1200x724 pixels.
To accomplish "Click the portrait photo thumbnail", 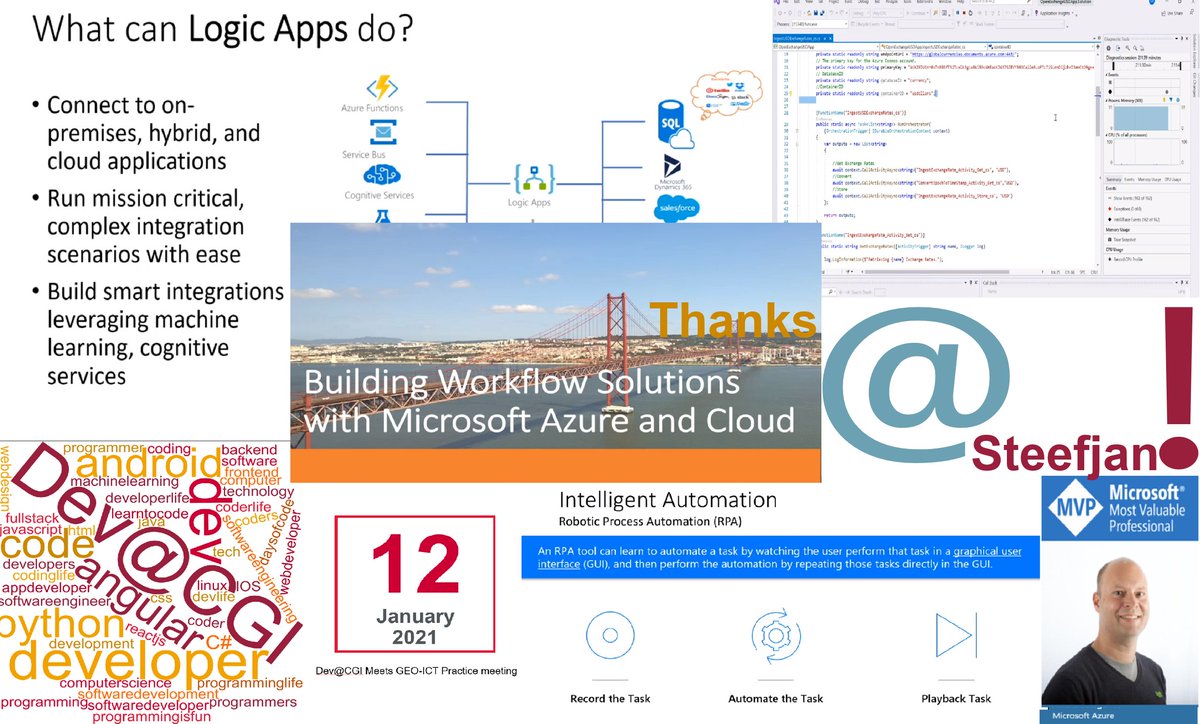I will tap(1119, 627).
